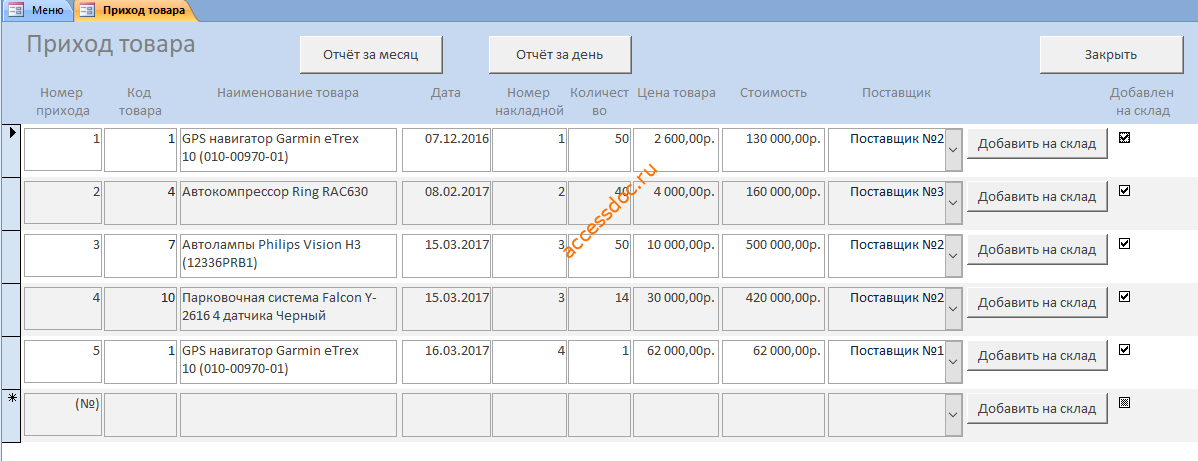Click the new record asterisk row selector
Image resolution: width=1198 pixels, height=461 pixels.
coord(11,415)
